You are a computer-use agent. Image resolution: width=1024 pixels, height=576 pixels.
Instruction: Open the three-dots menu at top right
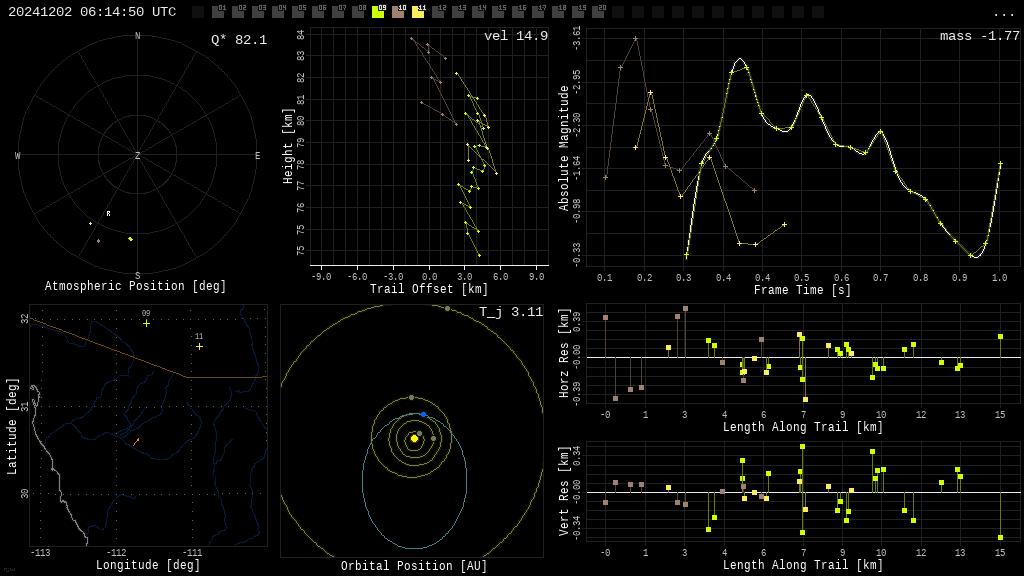[x=1003, y=13]
